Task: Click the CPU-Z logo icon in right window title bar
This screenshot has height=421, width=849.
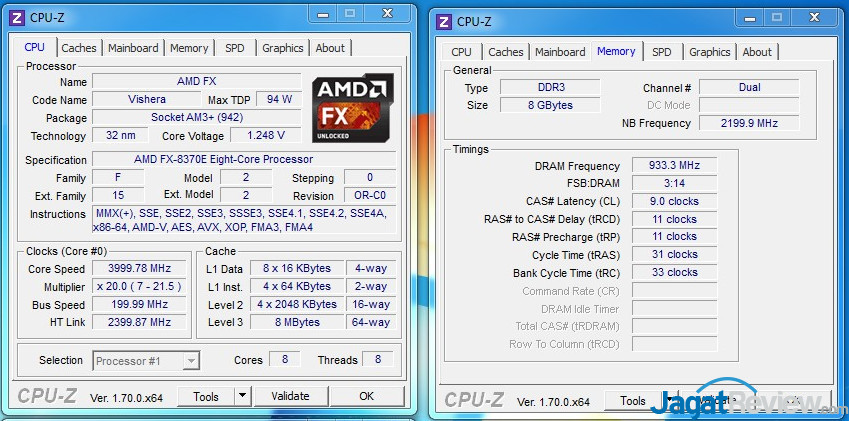Action: pos(444,22)
